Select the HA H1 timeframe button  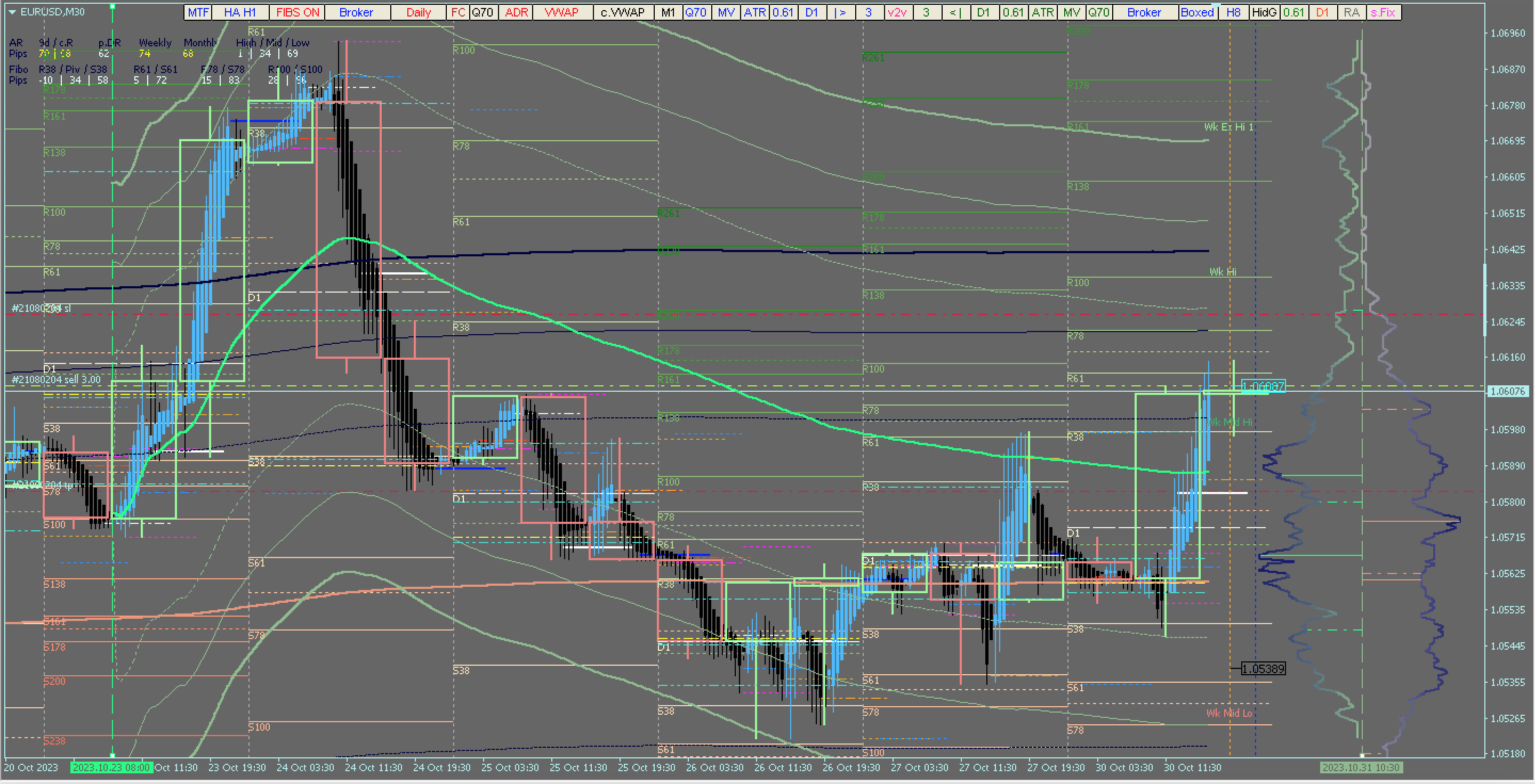(x=239, y=12)
